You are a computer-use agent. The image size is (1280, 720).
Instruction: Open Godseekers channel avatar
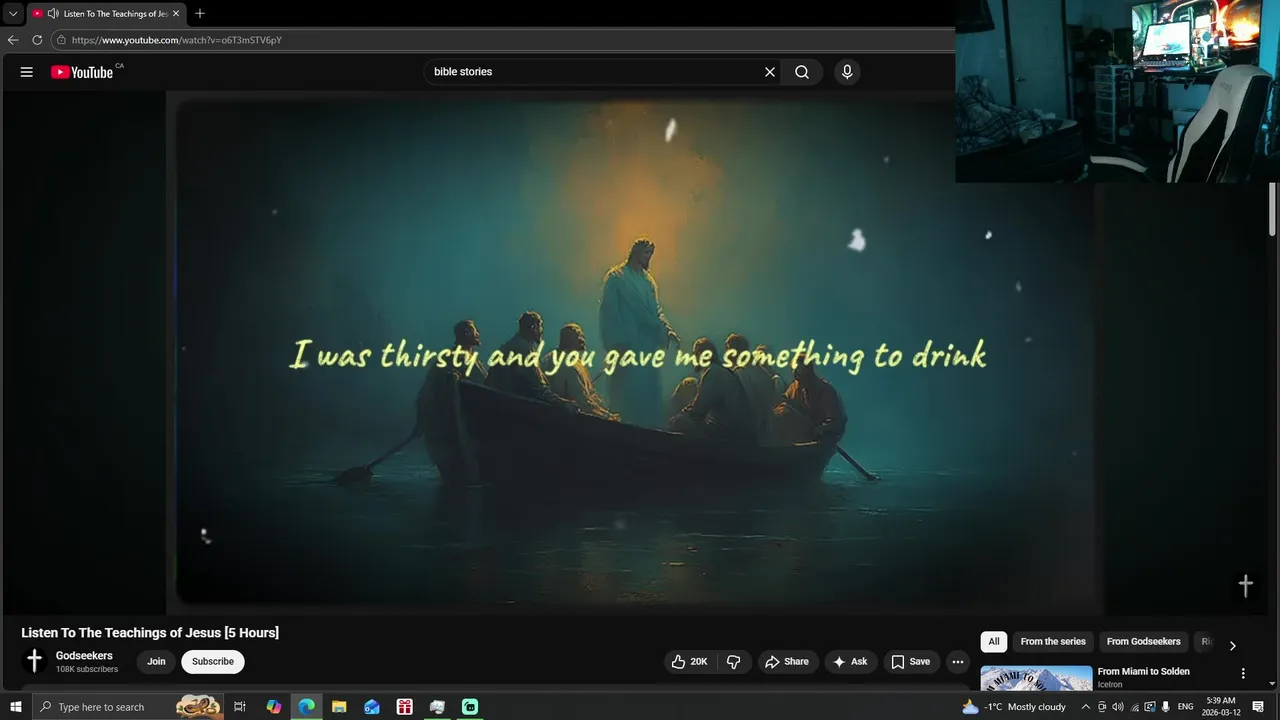click(35, 661)
